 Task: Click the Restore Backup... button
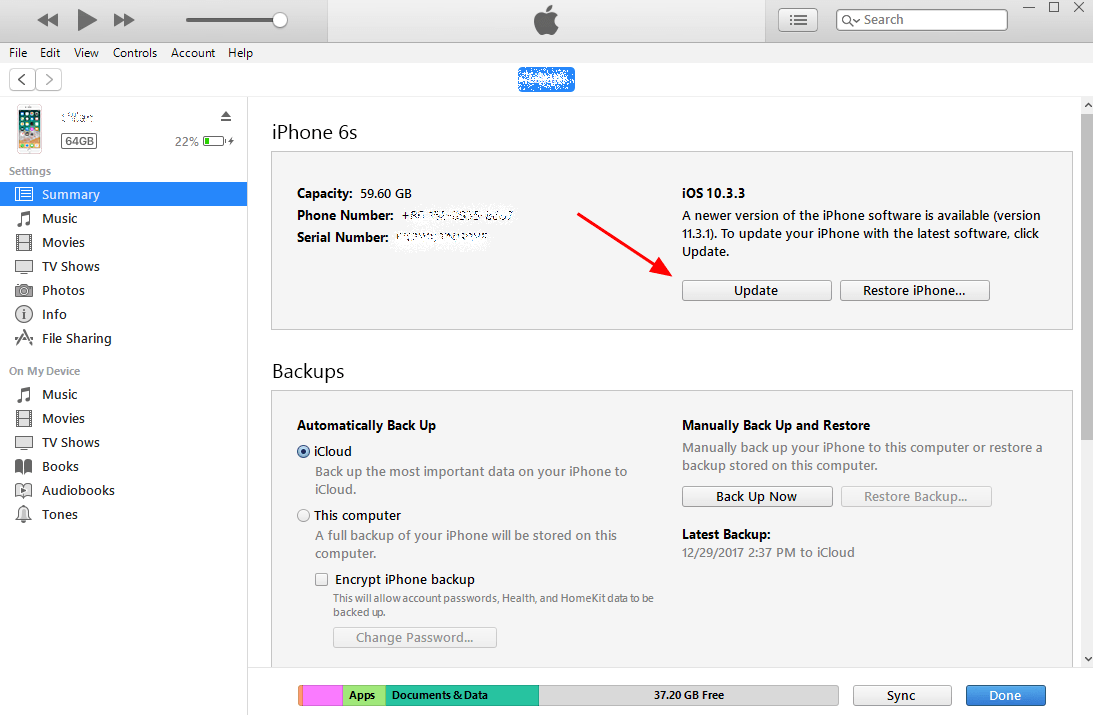coord(916,497)
